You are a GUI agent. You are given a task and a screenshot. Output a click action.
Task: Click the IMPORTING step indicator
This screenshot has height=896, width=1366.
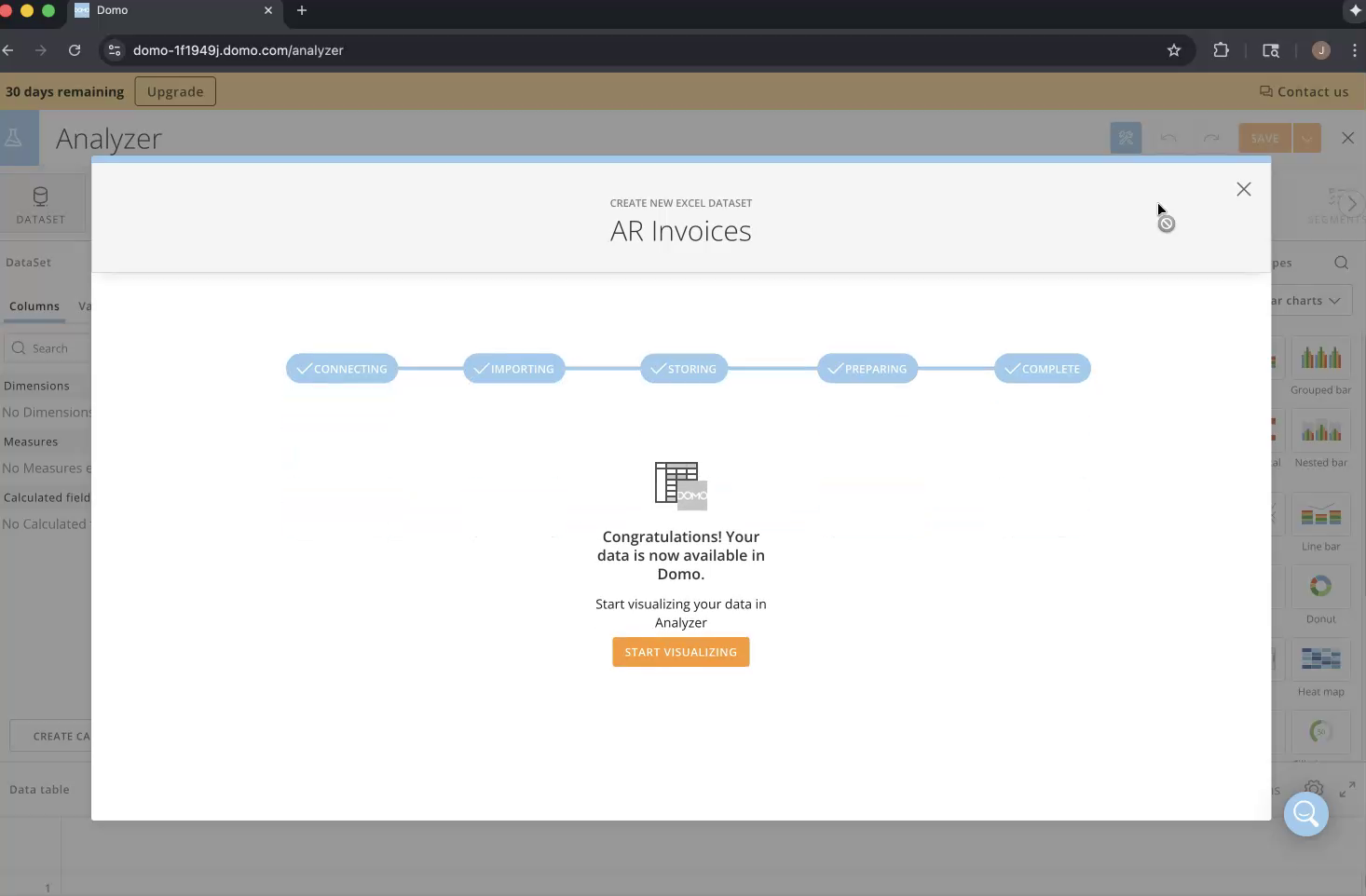513,369
